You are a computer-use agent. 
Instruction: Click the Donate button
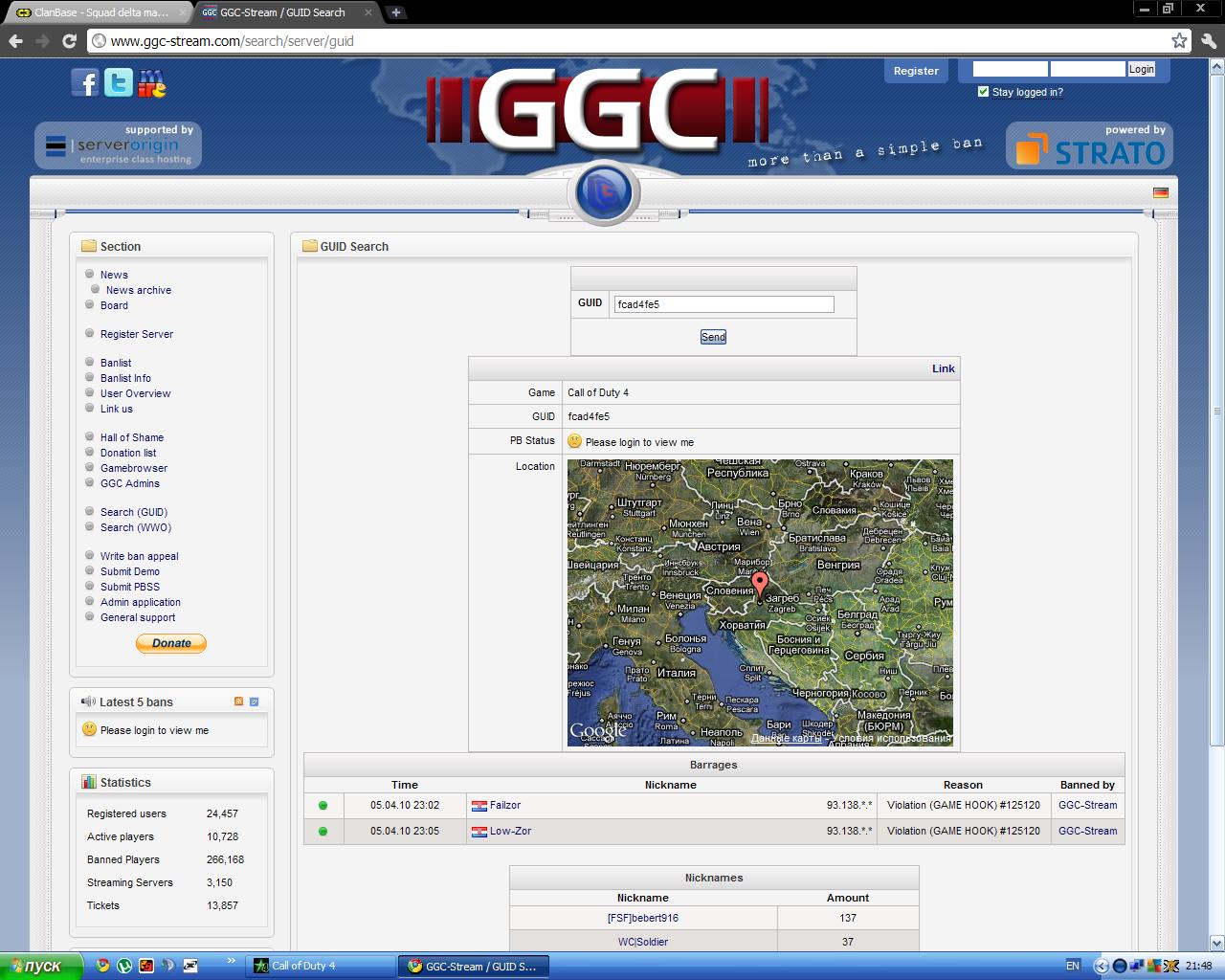171,643
